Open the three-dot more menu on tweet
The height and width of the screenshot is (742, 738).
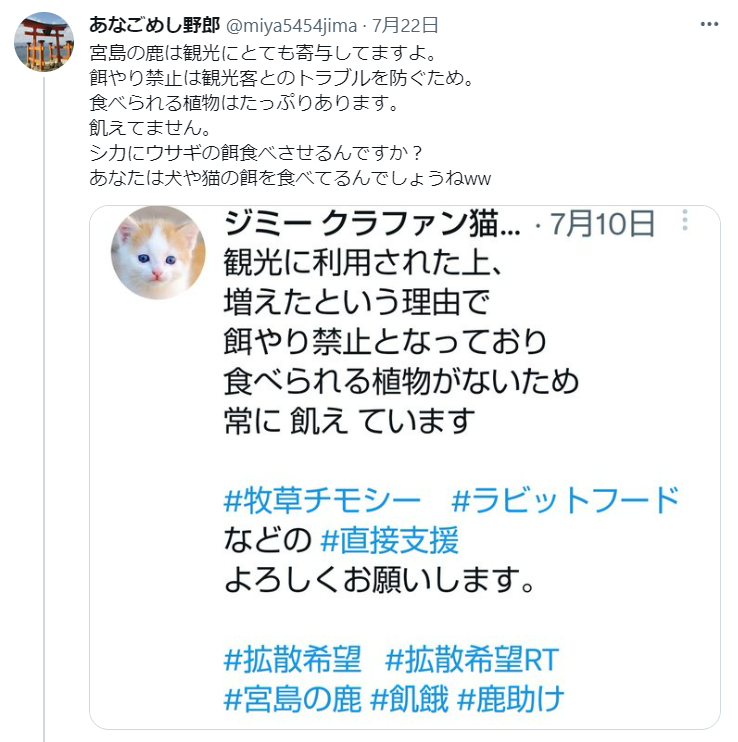point(709,24)
